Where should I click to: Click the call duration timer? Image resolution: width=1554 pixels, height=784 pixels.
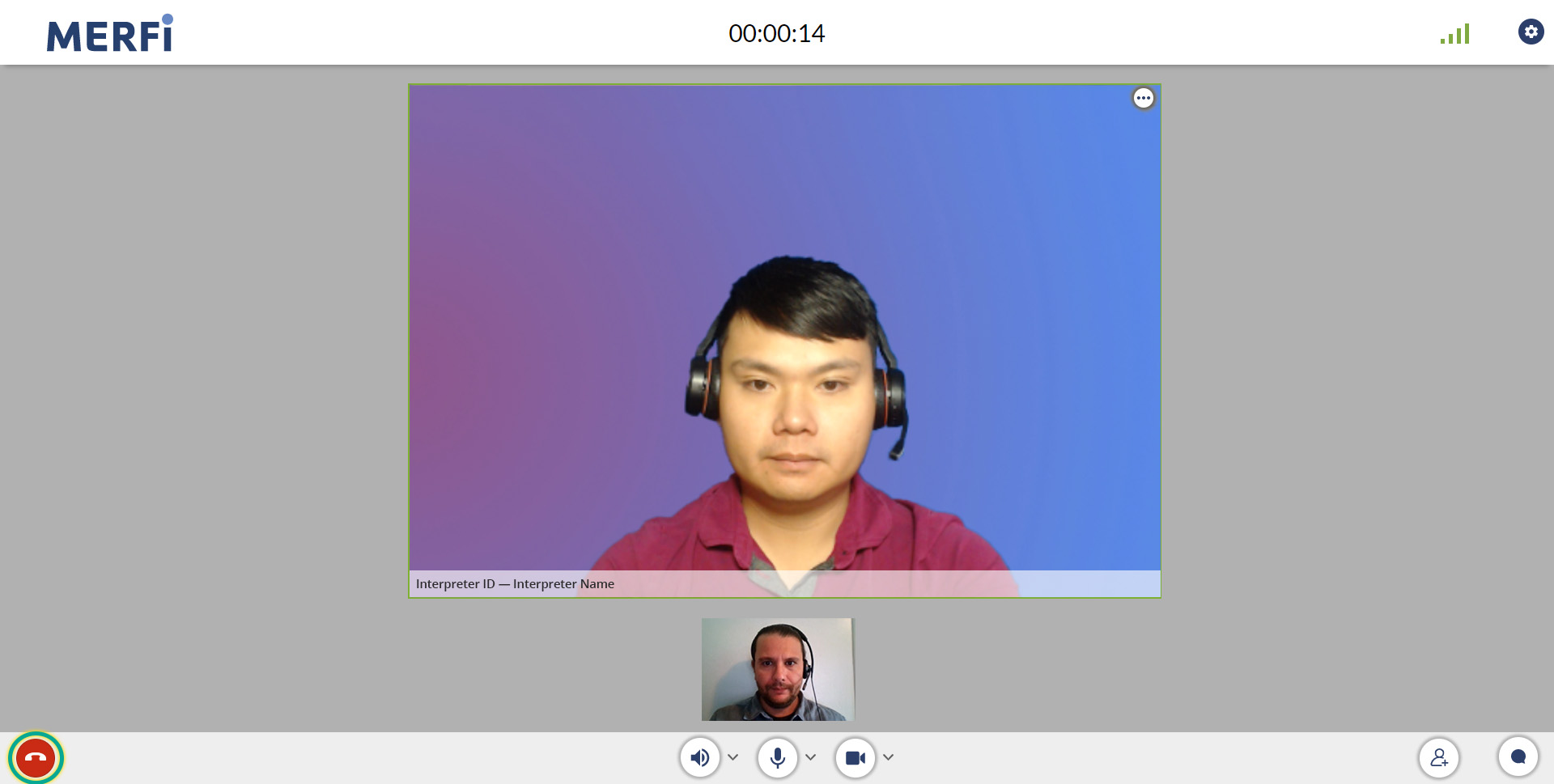tap(776, 33)
